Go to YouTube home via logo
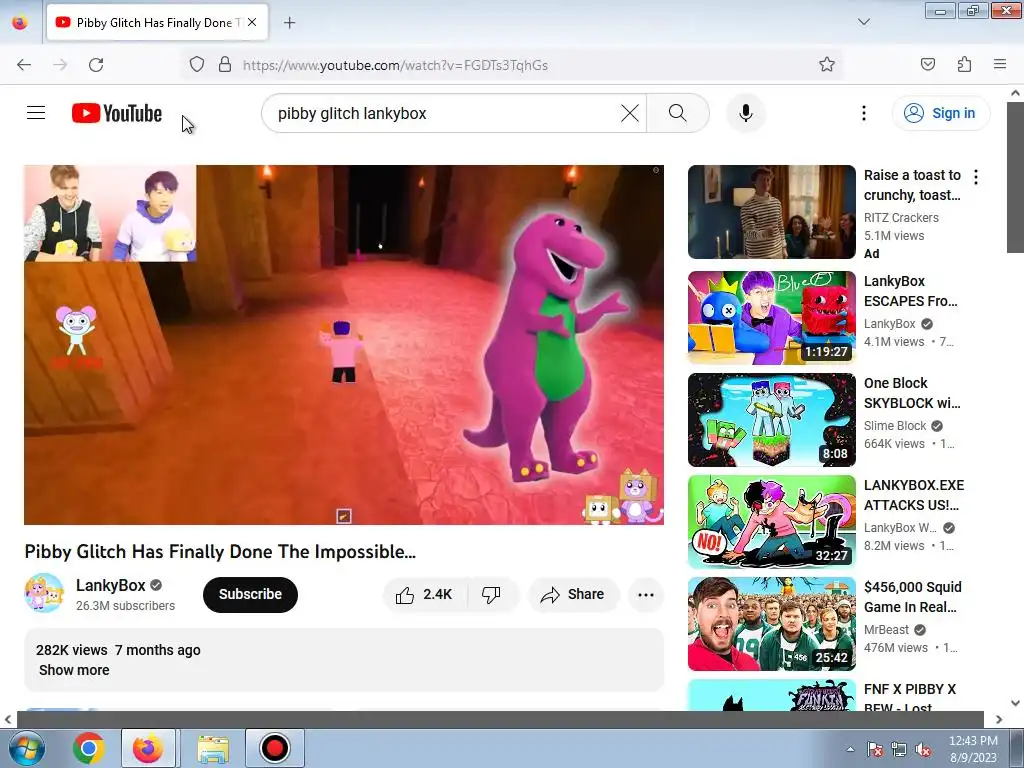Image resolution: width=1024 pixels, height=768 pixels. (x=117, y=113)
